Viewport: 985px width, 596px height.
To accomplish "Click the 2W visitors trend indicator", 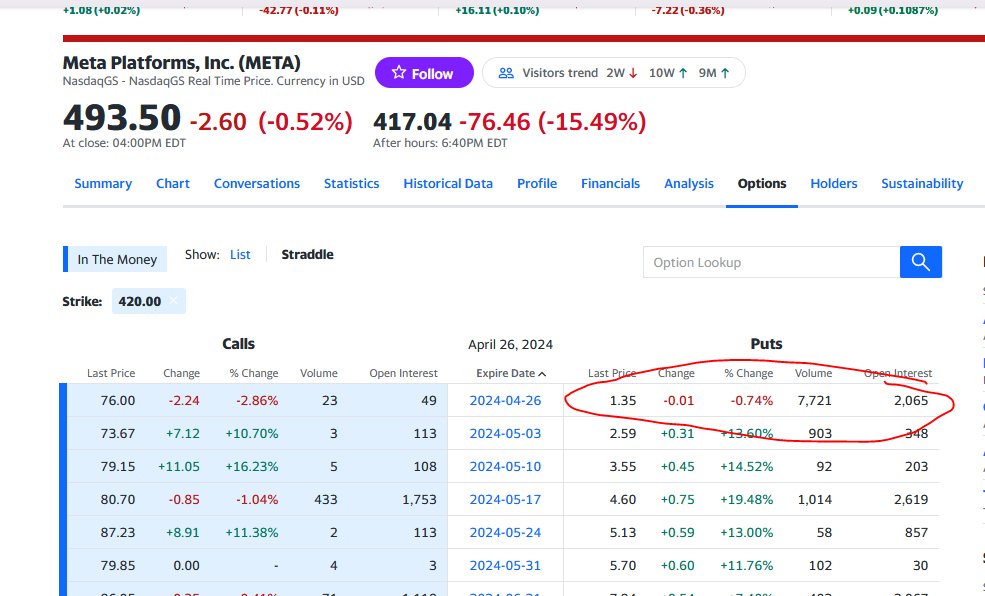I will (x=622, y=73).
